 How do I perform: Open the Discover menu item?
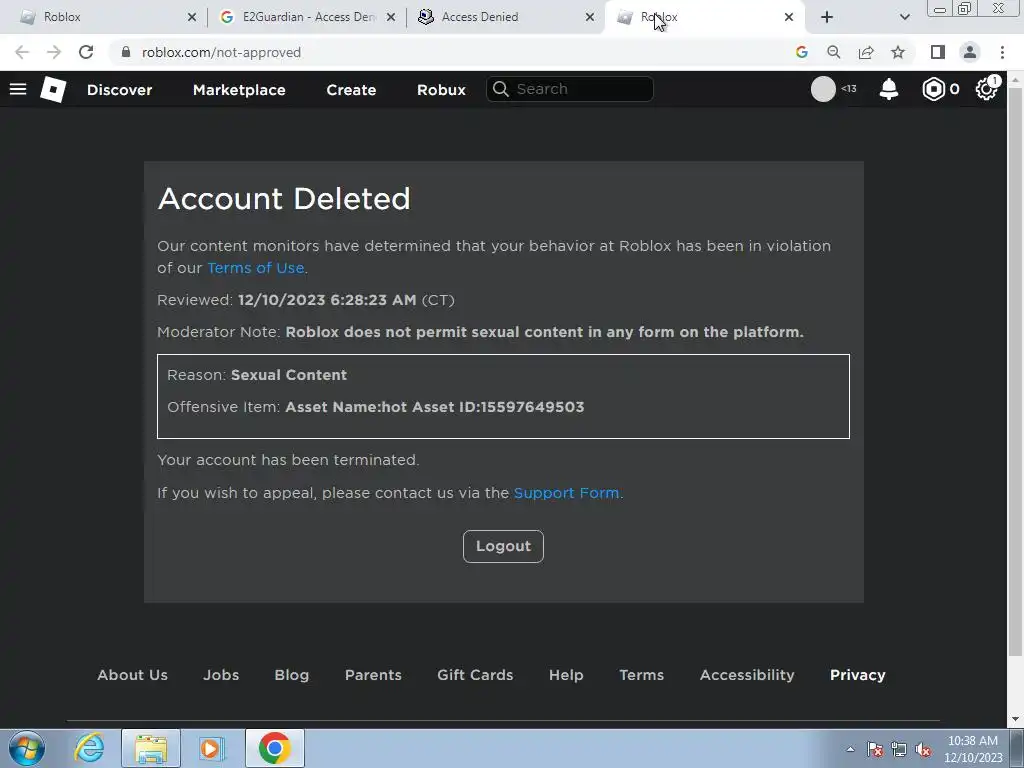(120, 89)
